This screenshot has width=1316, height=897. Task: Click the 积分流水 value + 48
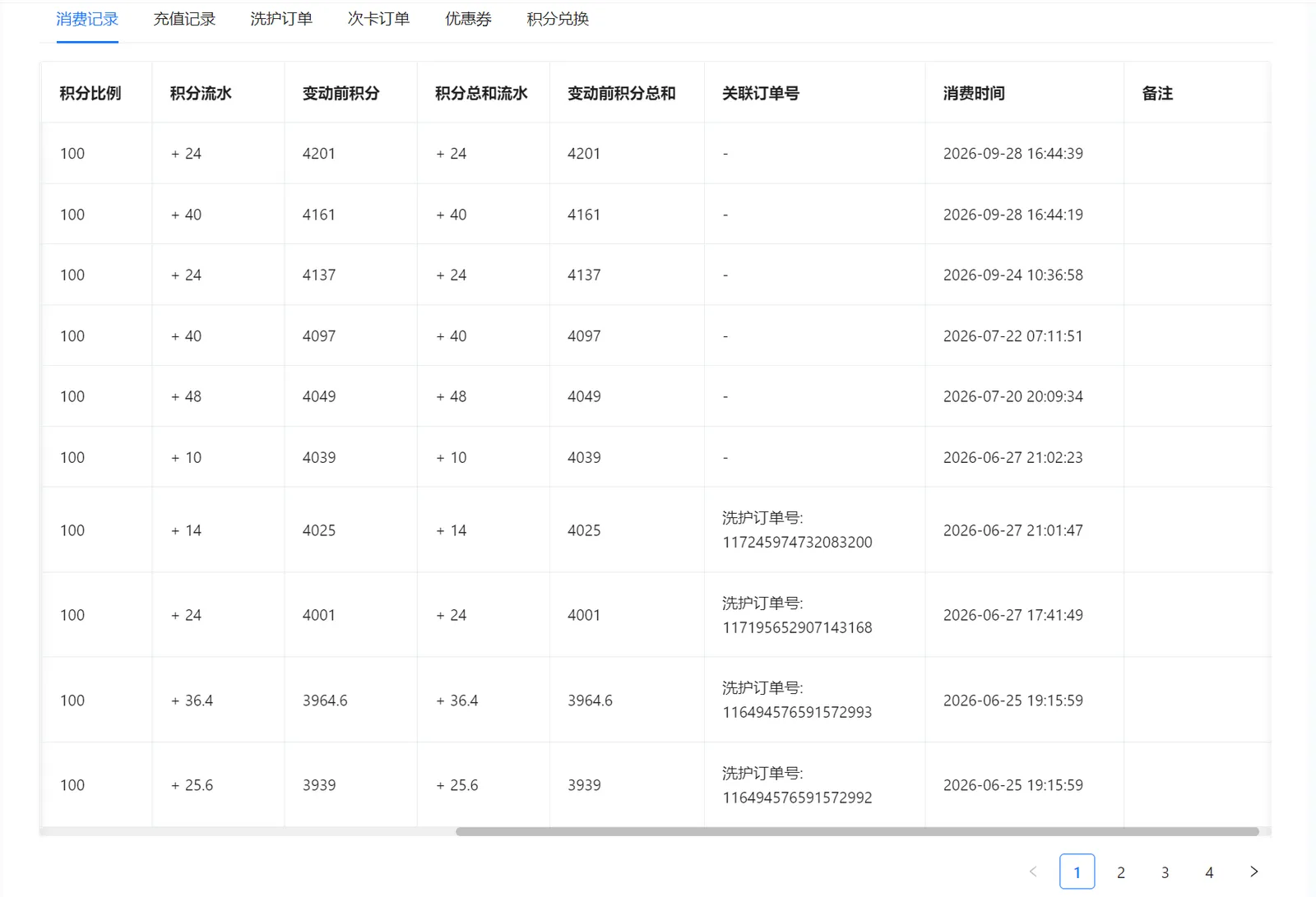coord(187,396)
